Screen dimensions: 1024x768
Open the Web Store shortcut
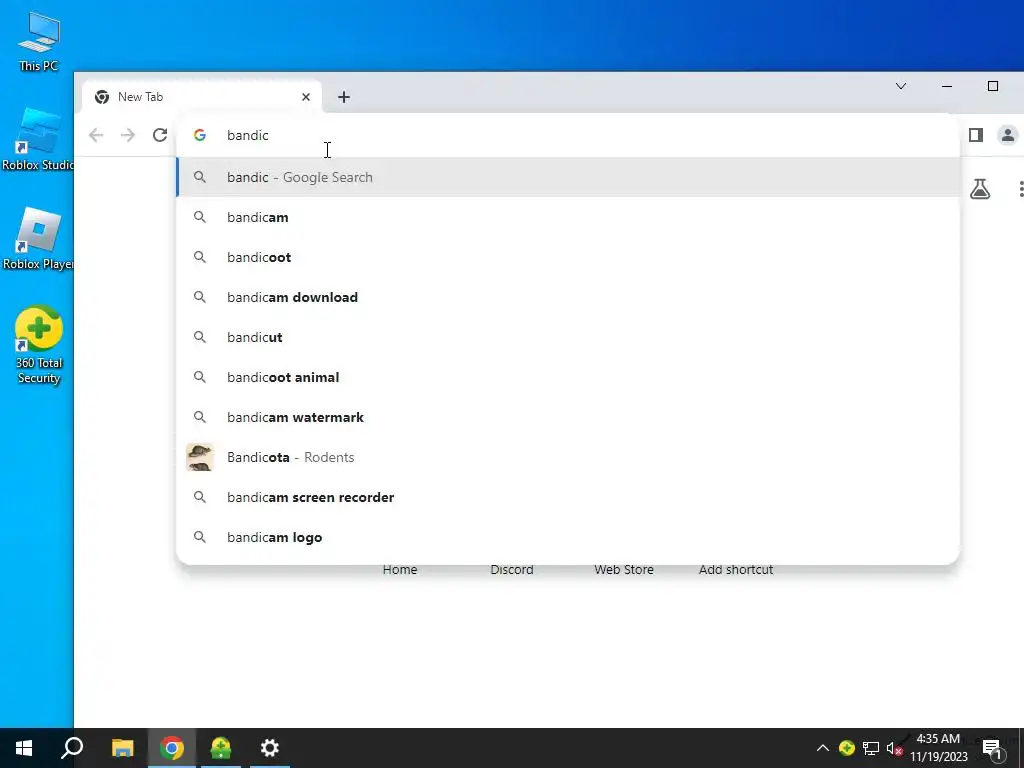(624, 569)
